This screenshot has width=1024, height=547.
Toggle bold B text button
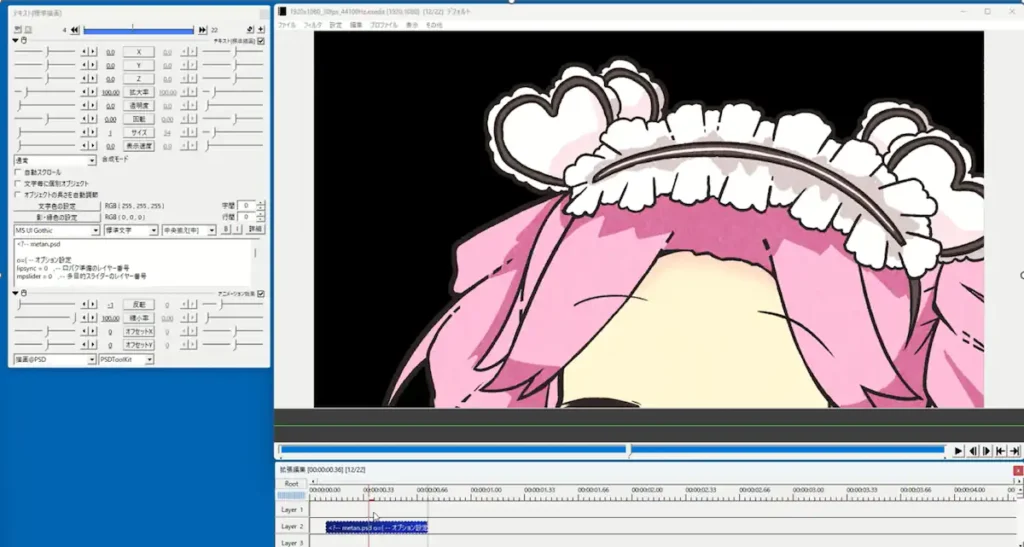(226, 230)
